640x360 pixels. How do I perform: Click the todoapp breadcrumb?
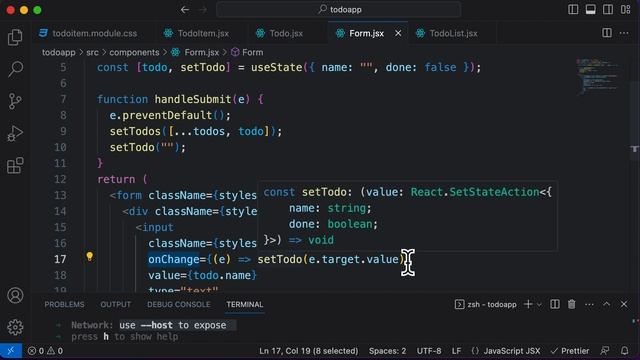tap(58, 52)
